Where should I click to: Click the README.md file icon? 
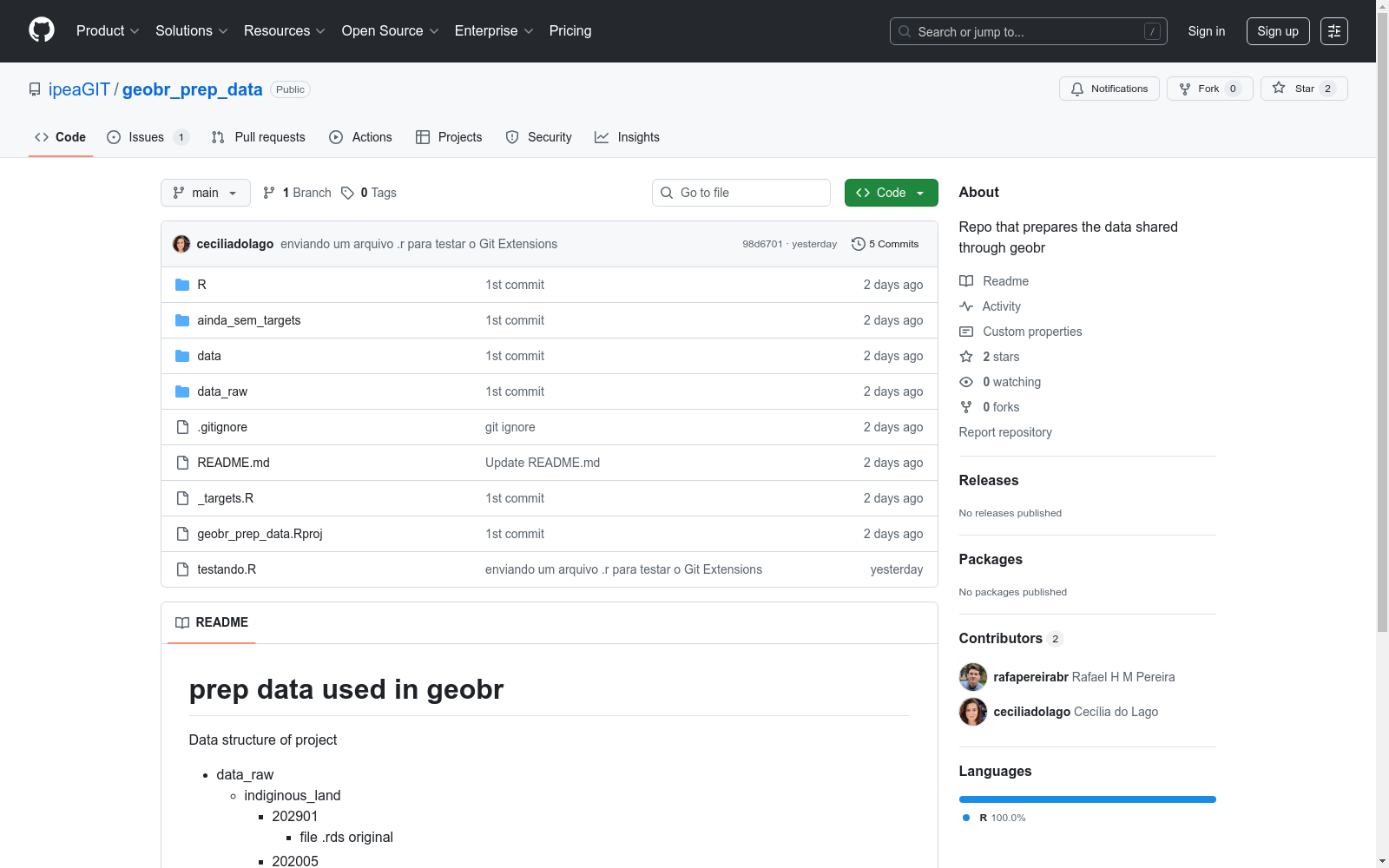[182, 463]
